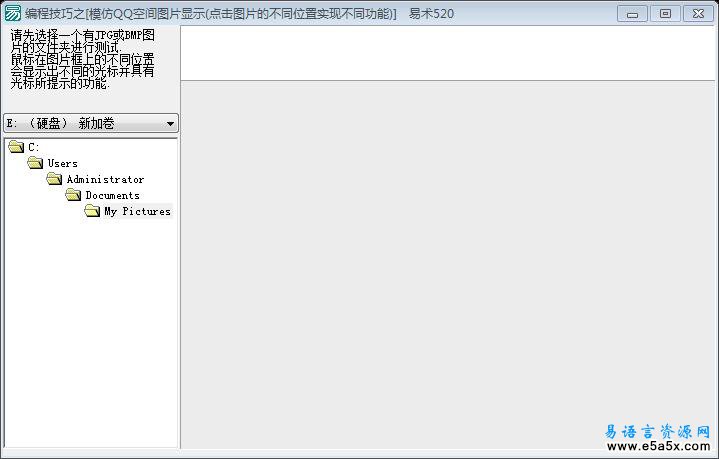Close the window
719x459 pixels.
(x=698, y=14)
